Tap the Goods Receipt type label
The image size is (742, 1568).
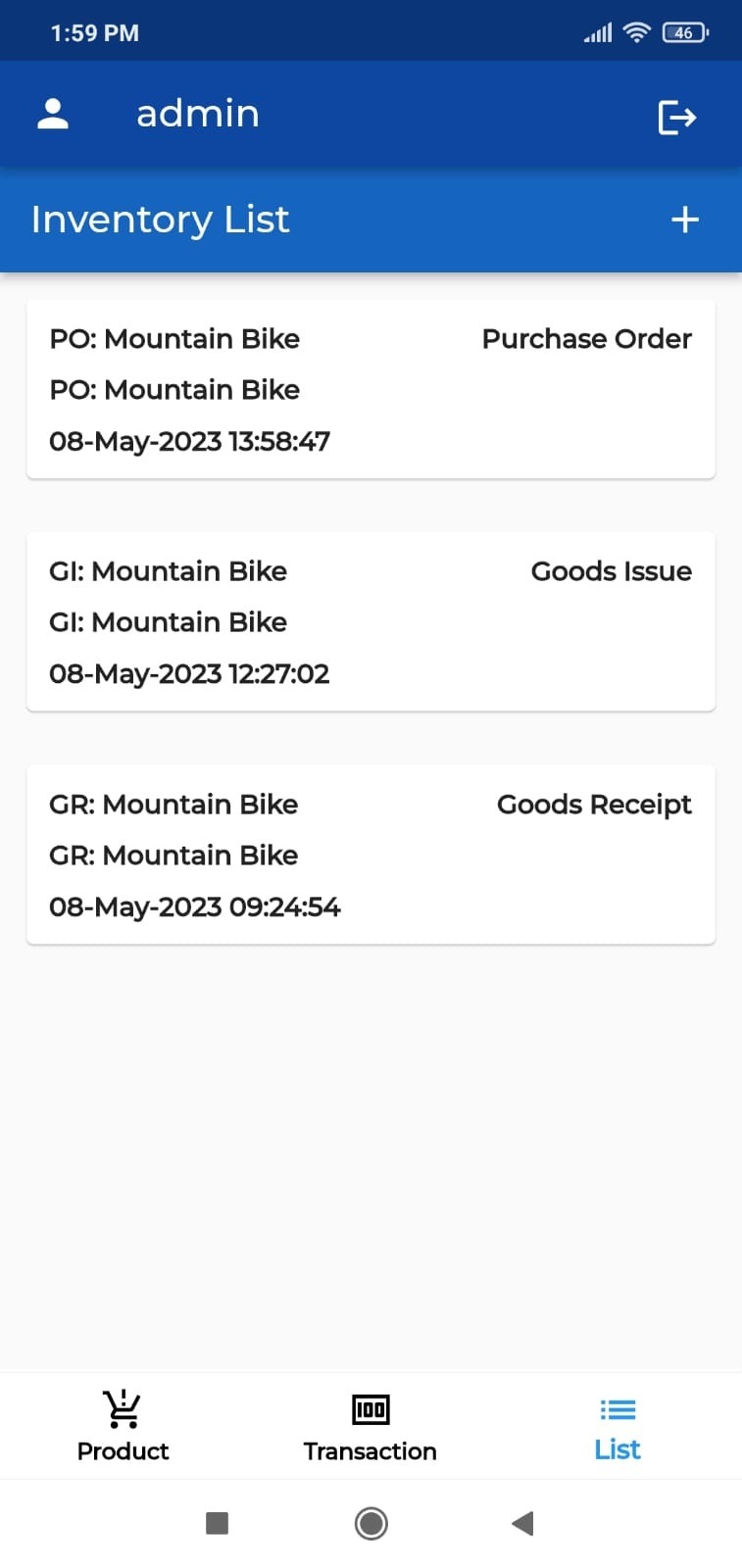[x=594, y=805]
